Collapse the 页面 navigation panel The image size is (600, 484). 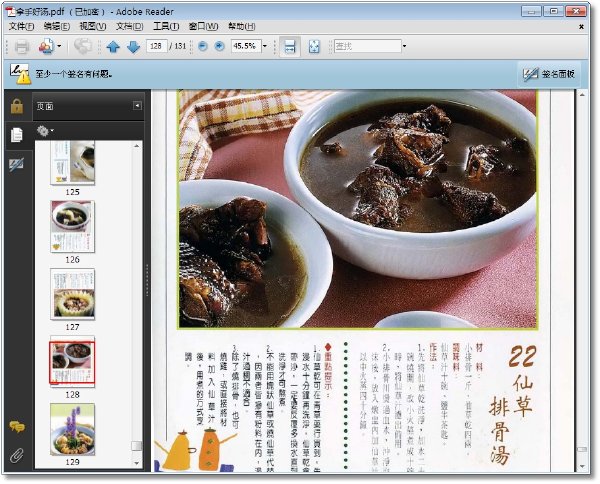137,105
